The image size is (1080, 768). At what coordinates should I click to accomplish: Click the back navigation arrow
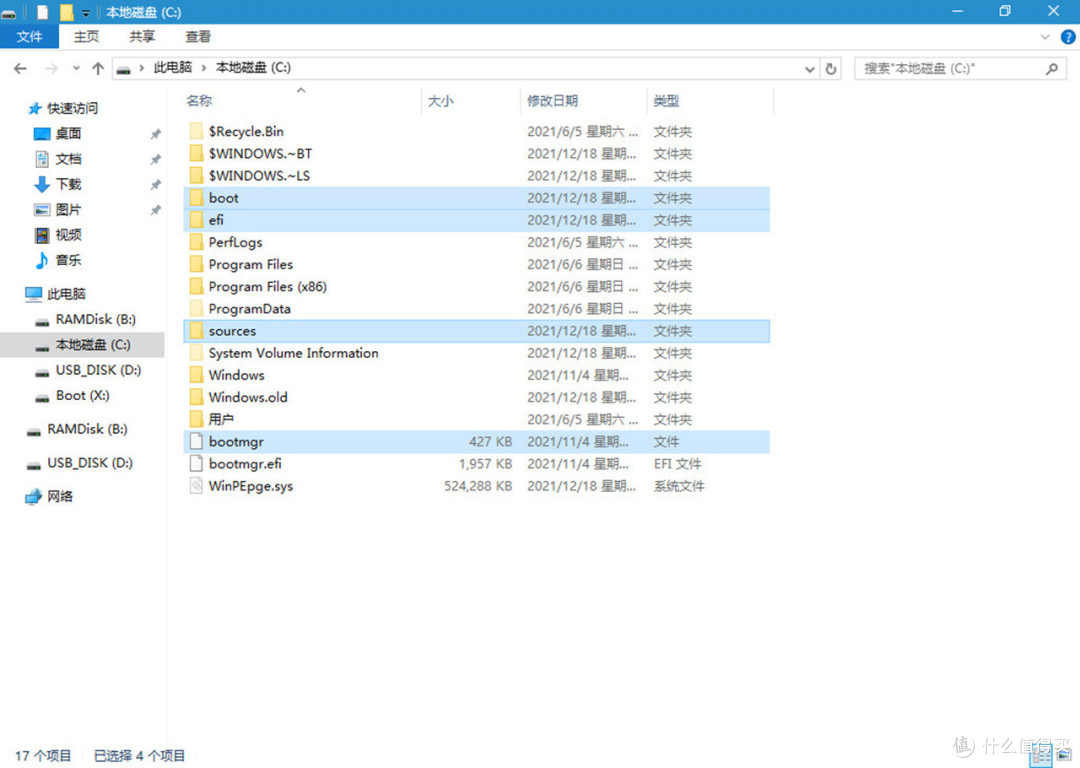20,68
